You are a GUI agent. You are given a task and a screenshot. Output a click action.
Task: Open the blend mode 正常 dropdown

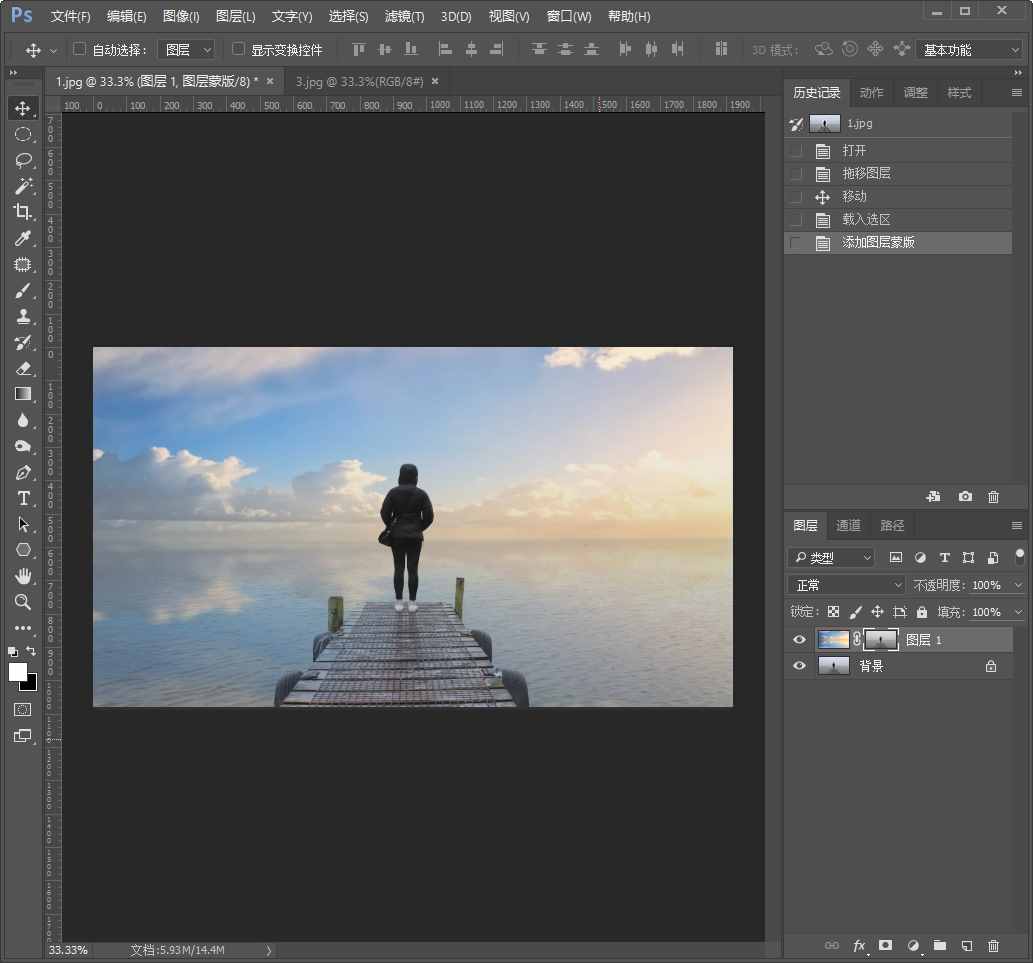[x=846, y=585]
